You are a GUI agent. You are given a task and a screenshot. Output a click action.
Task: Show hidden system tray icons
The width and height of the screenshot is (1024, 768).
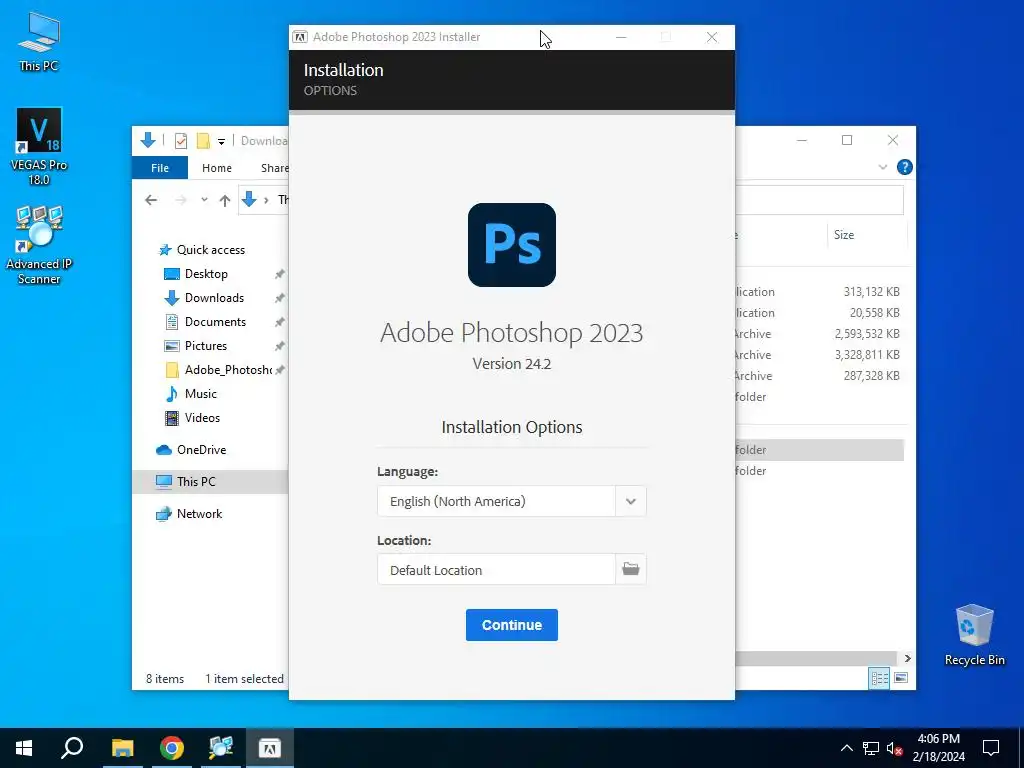tap(846, 748)
